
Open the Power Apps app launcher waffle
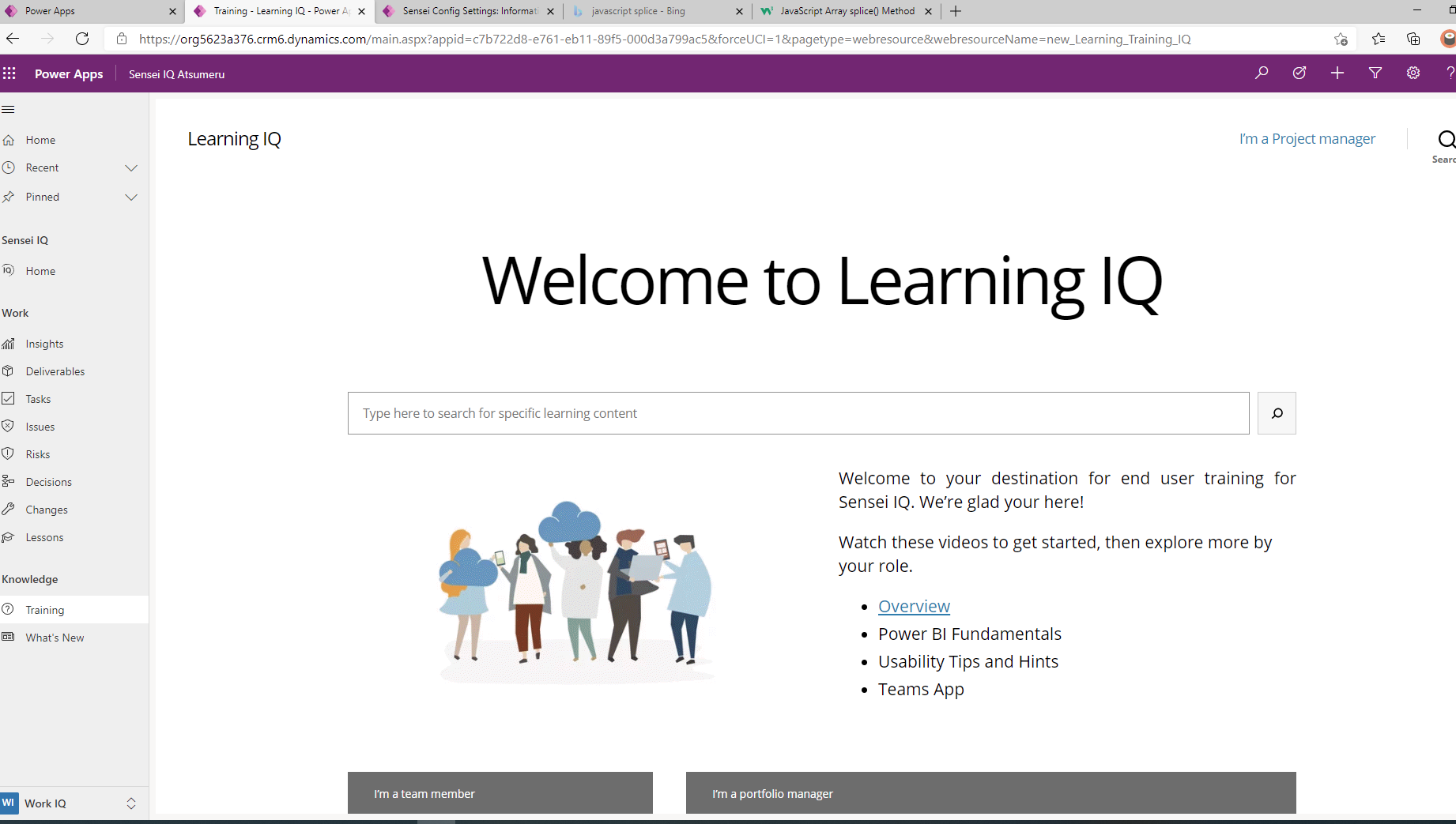click(9, 73)
